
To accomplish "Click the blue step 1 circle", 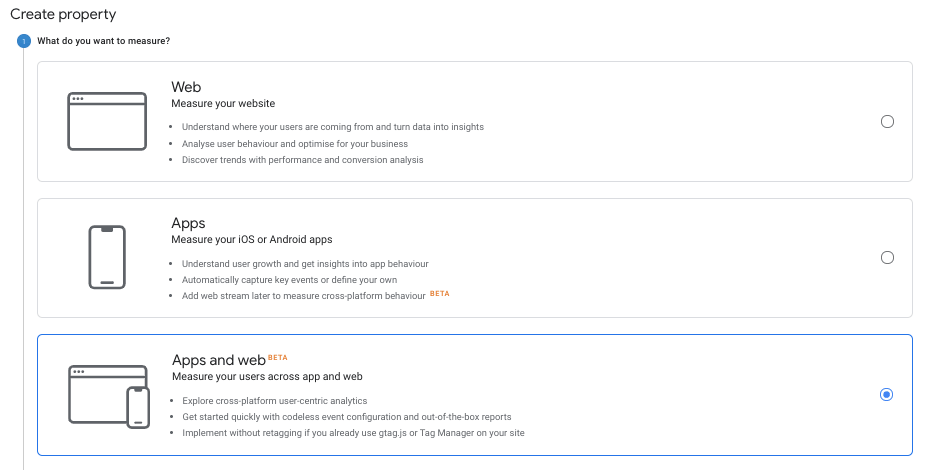I will point(24,41).
